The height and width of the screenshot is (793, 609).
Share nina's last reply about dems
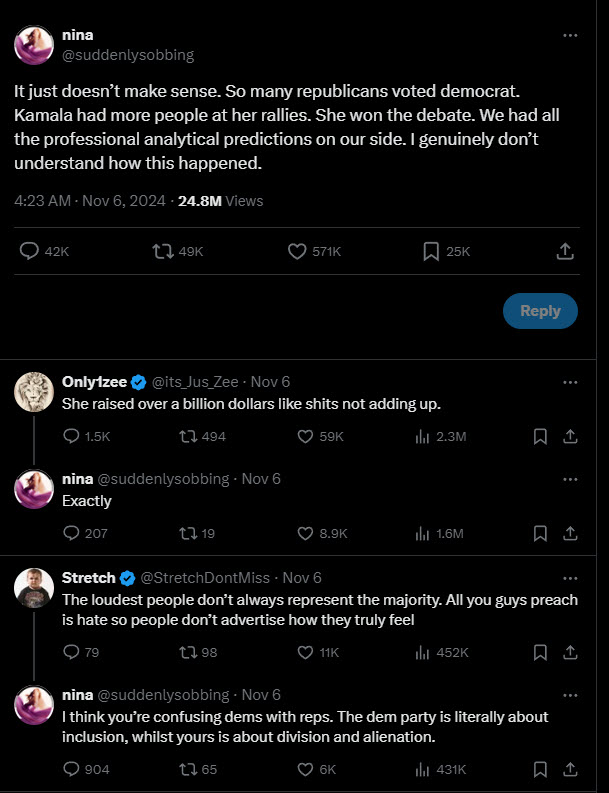click(570, 769)
